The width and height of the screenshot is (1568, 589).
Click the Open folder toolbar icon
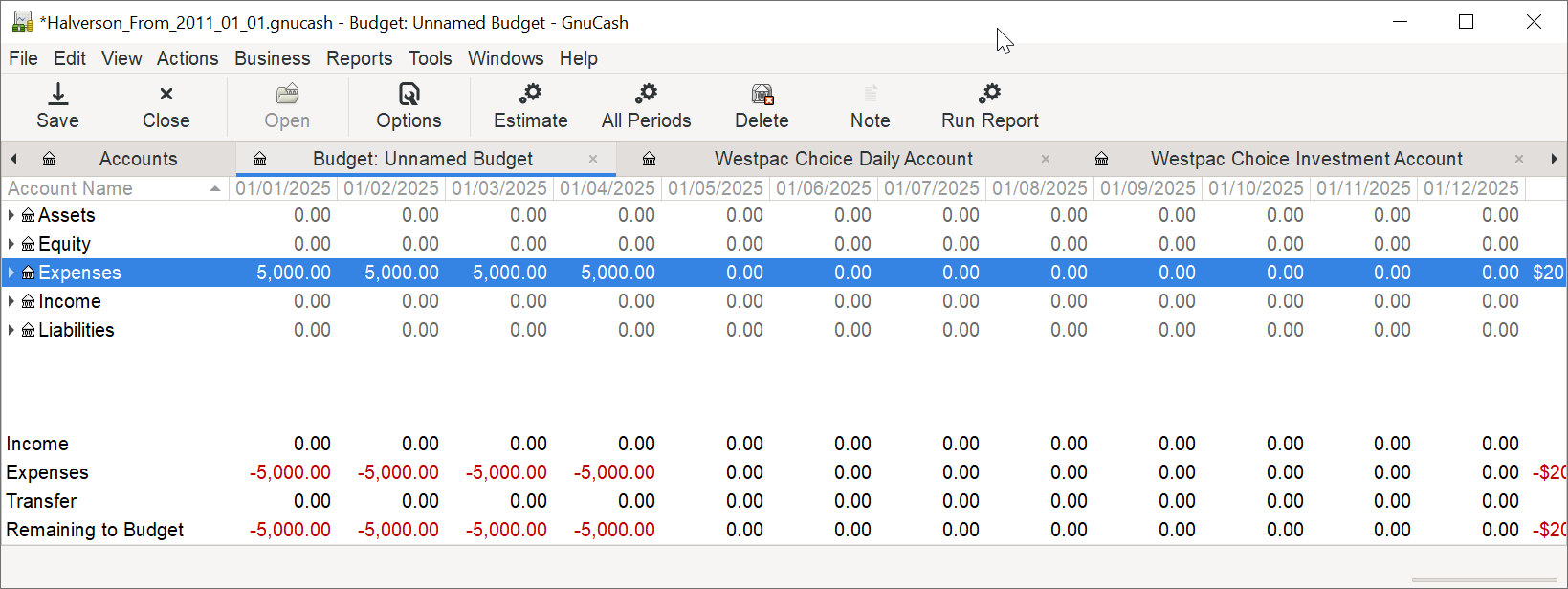click(287, 94)
